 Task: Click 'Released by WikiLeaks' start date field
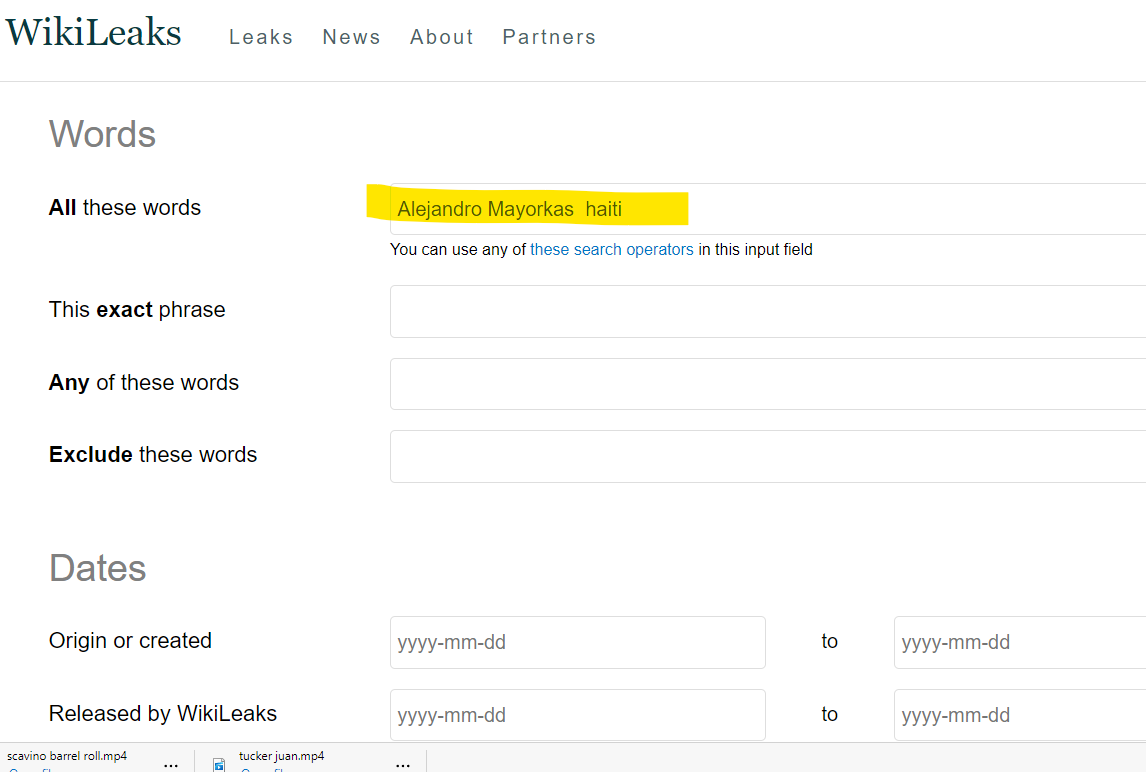tap(577, 715)
